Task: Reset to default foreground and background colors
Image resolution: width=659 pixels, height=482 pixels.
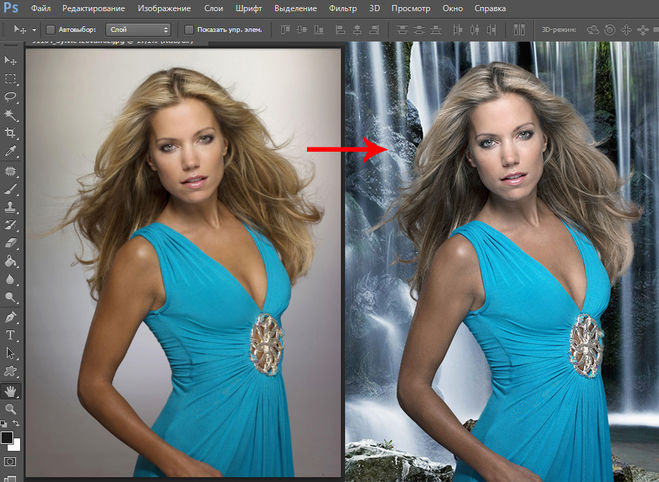Action: [x=3, y=424]
